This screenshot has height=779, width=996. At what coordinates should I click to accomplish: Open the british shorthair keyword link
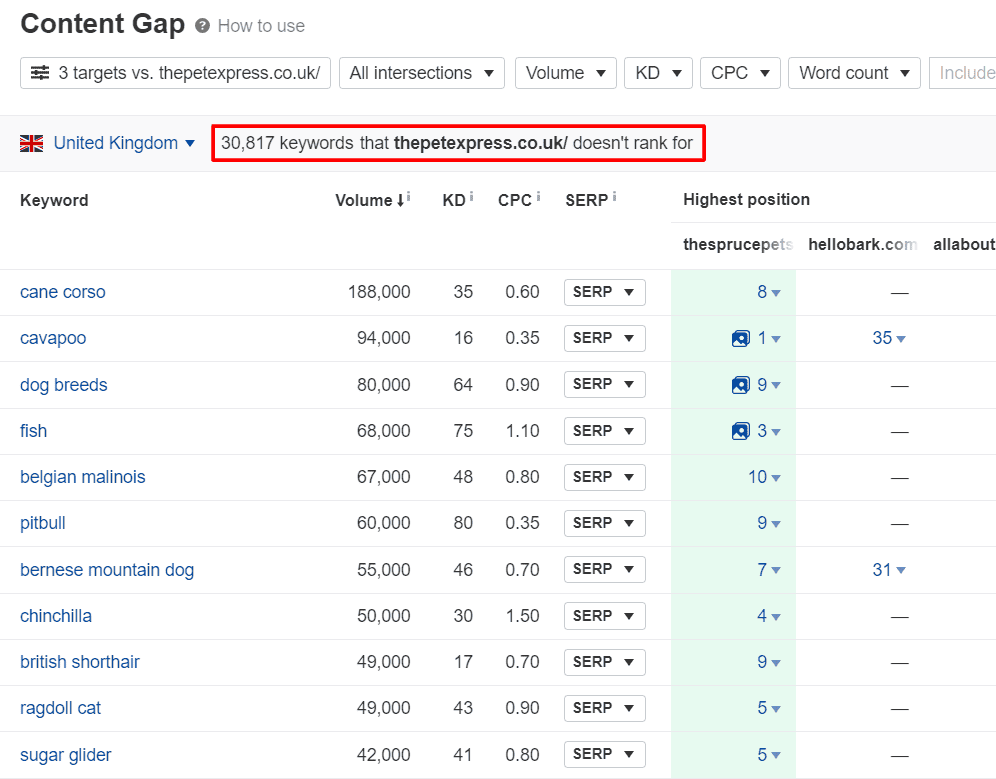point(79,662)
